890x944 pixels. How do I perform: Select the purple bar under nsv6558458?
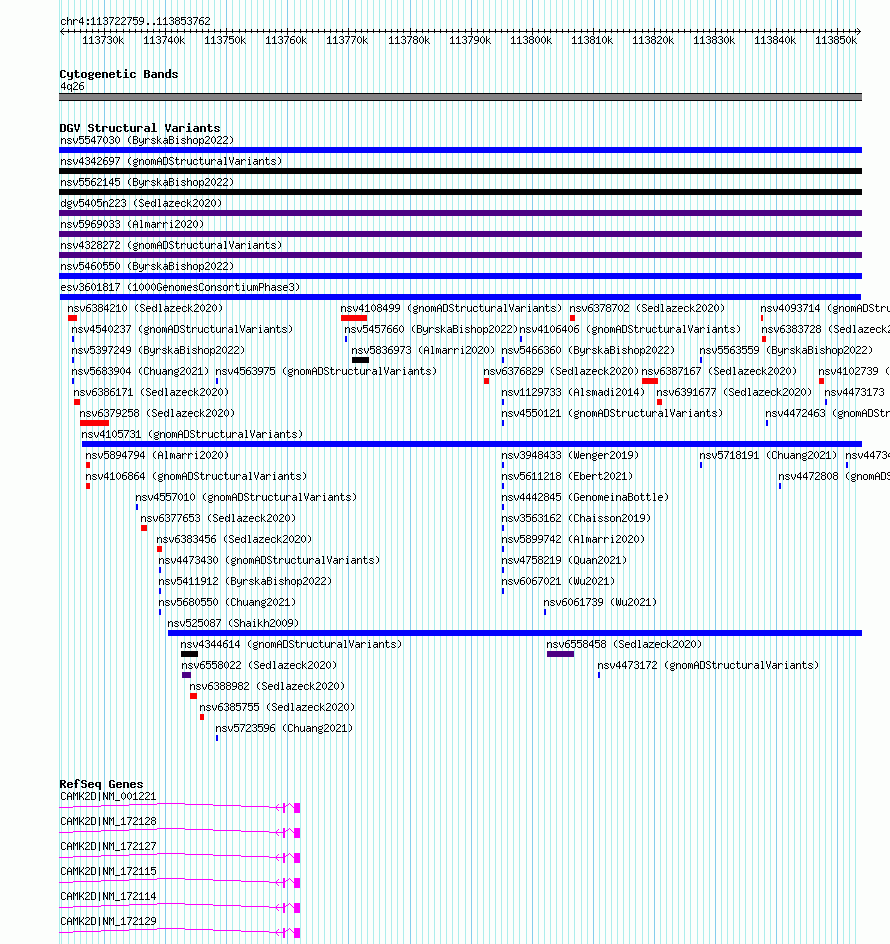[560, 654]
